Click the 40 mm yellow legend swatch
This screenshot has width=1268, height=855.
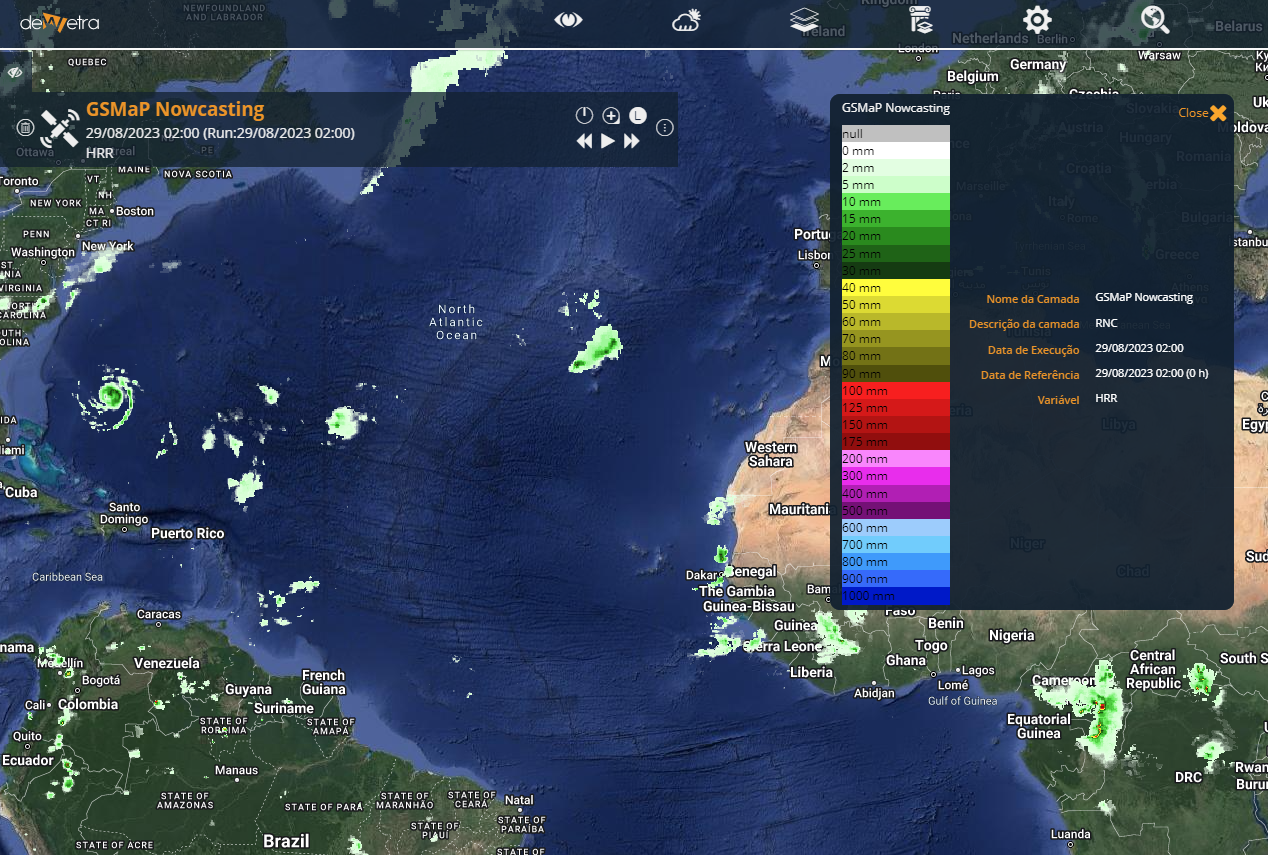pyautogui.click(x=895, y=288)
